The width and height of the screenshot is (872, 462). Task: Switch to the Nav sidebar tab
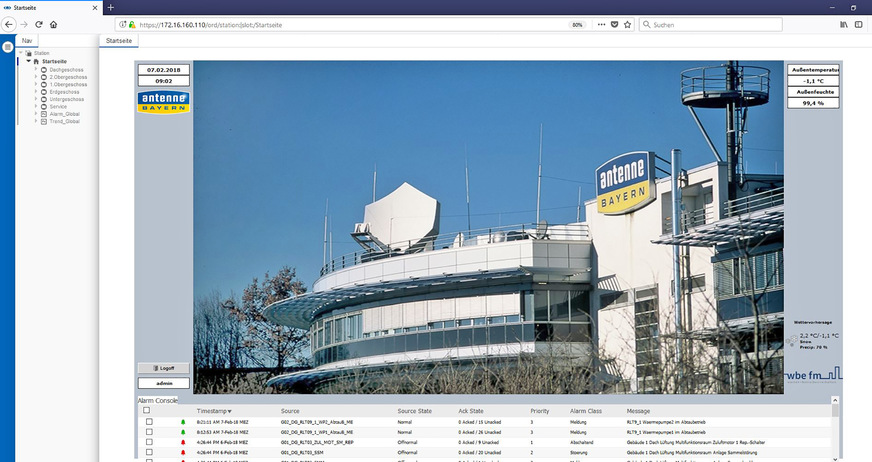[x=27, y=41]
